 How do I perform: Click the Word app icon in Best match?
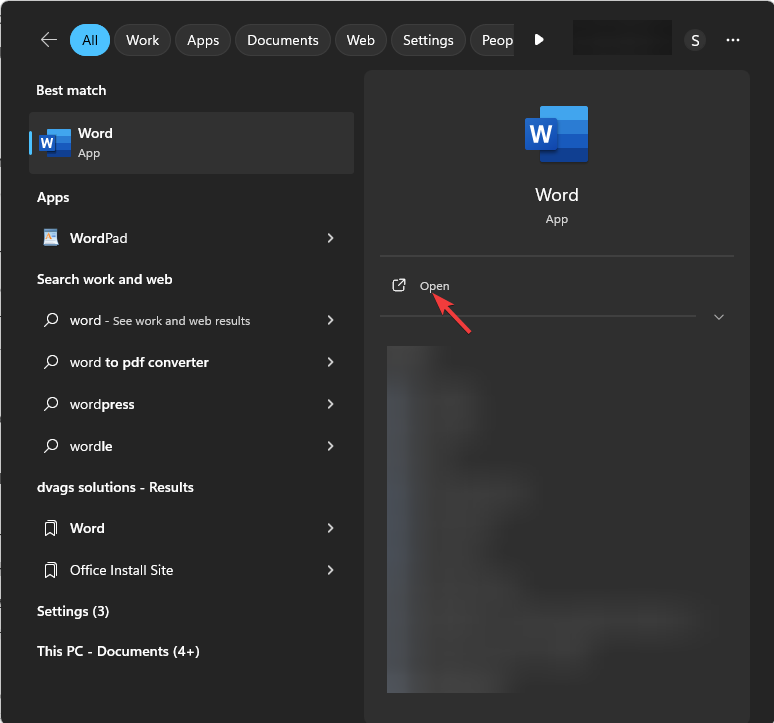pos(55,143)
